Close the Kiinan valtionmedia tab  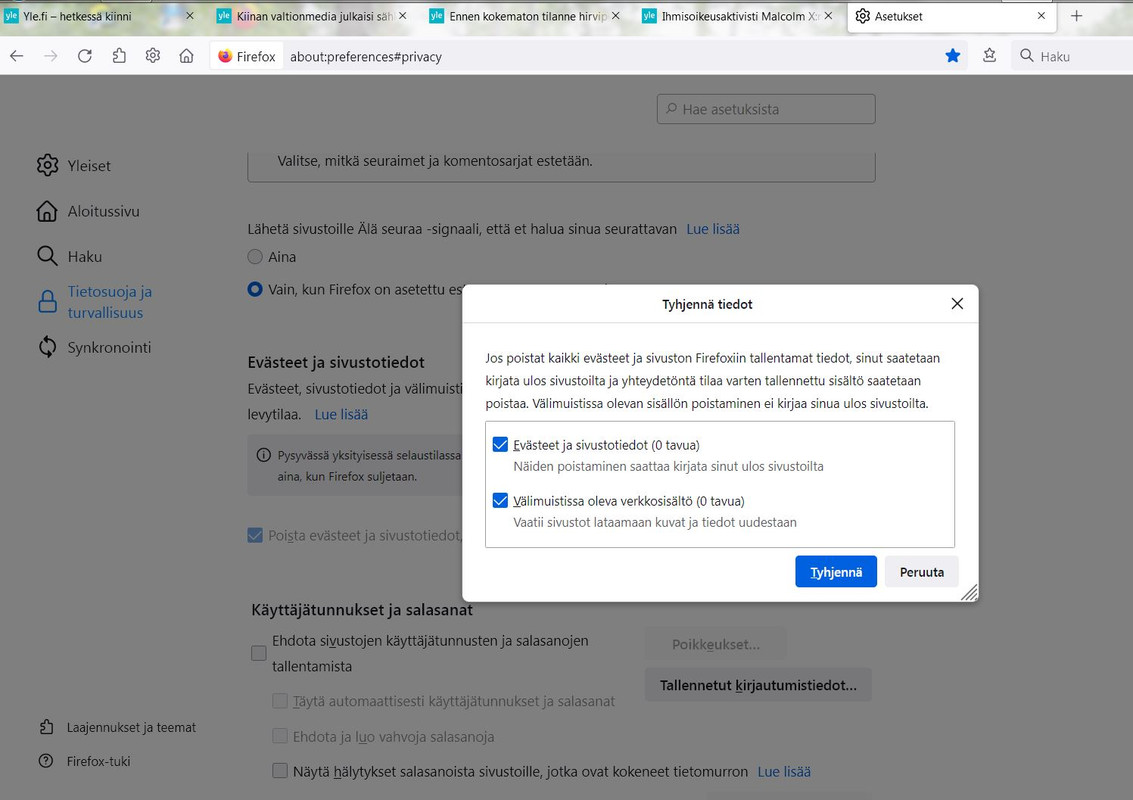click(x=402, y=16)
